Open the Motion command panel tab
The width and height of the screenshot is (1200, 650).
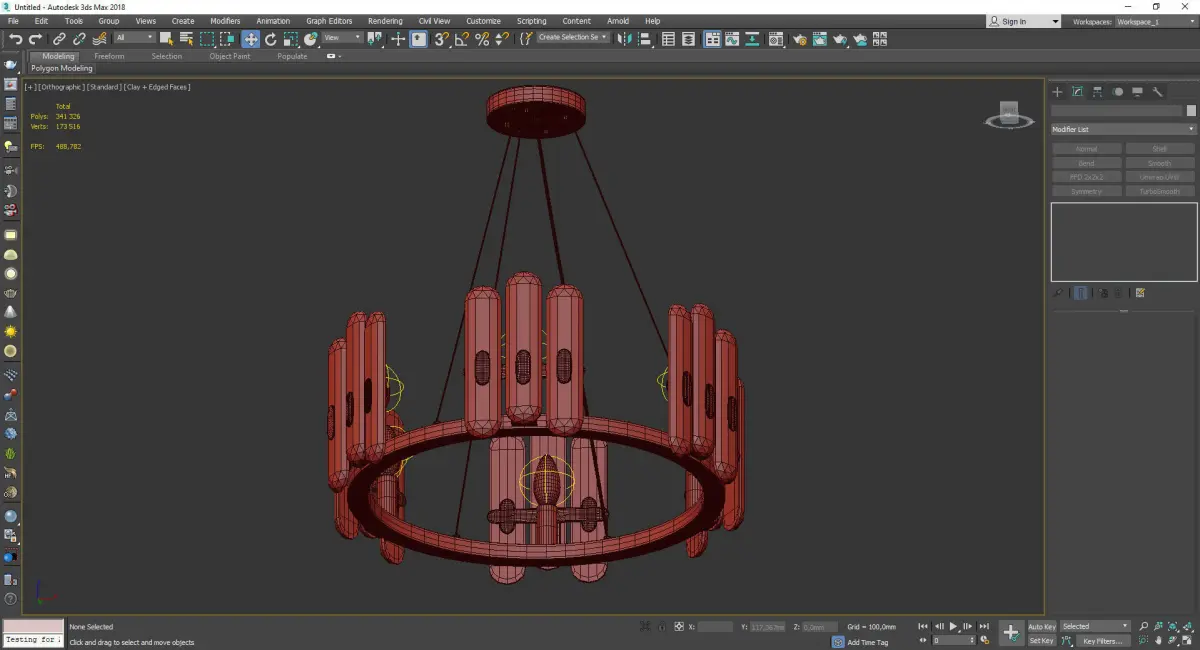click(x=1117, y=92)
